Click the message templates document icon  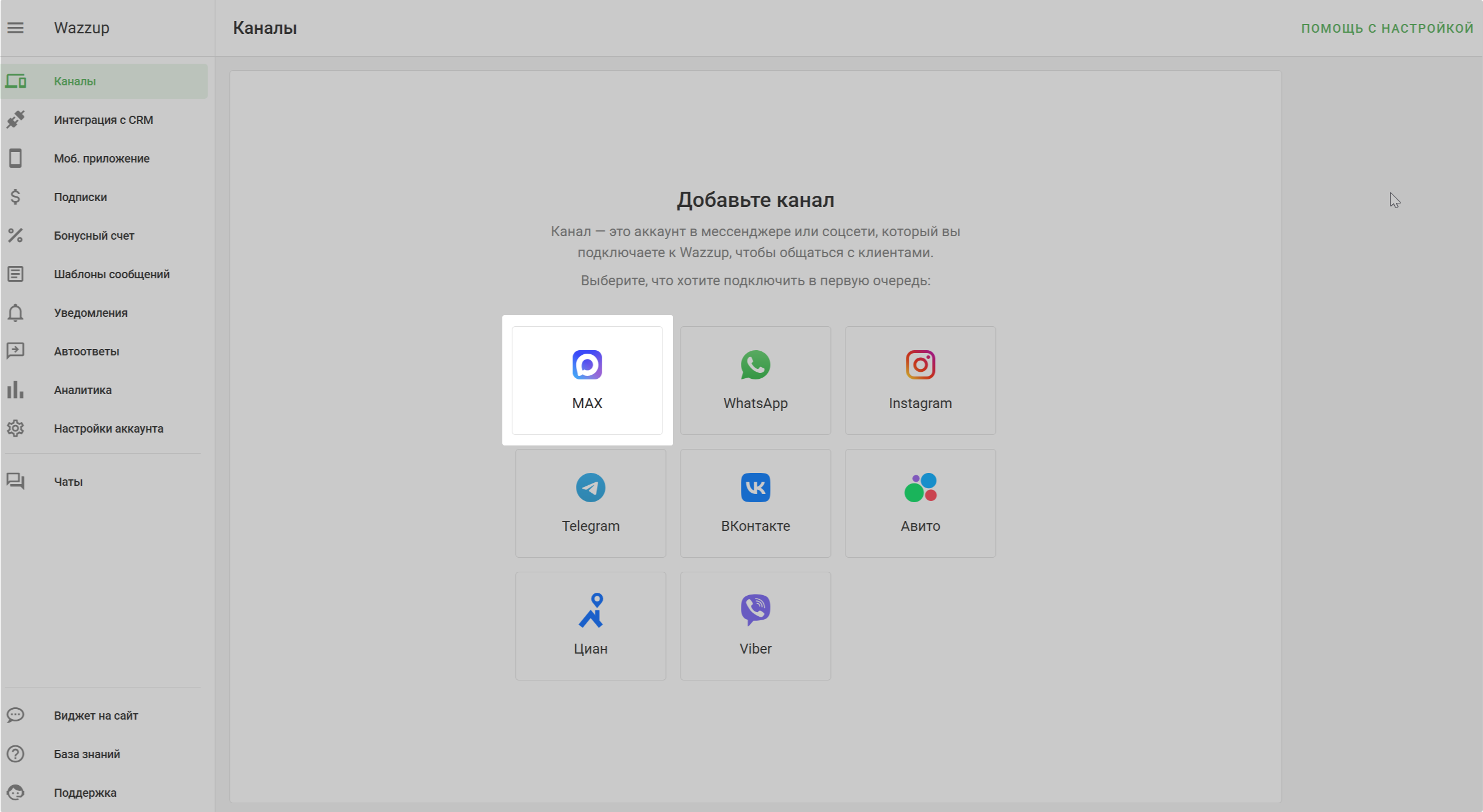tap(16, 274)
